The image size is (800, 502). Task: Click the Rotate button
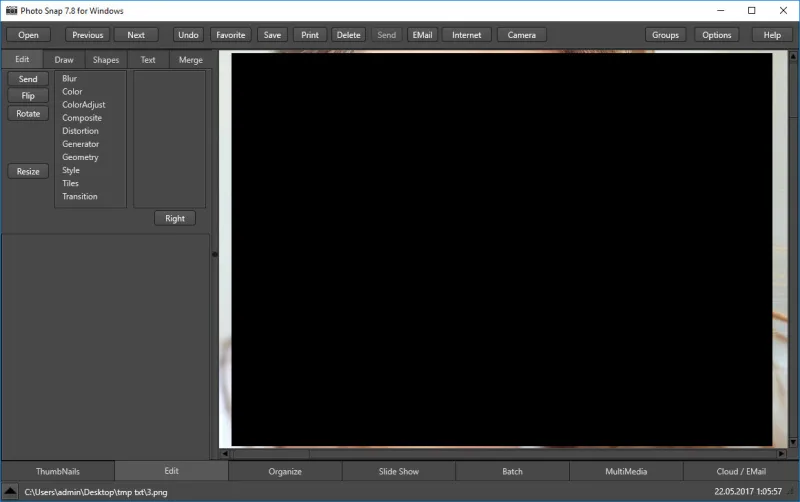click(x=28, y=113)
